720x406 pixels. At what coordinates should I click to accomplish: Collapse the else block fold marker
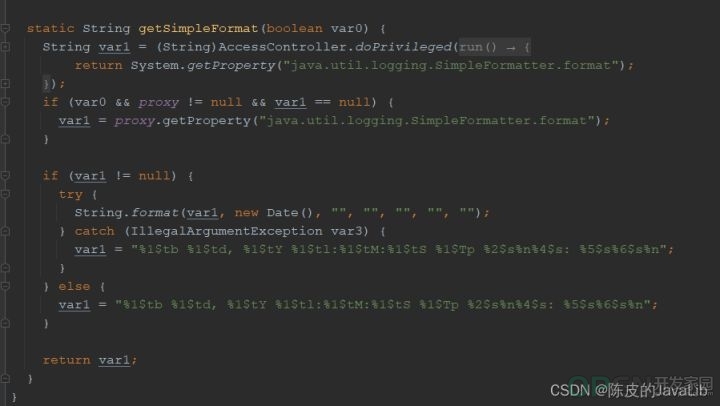point(6,286)
